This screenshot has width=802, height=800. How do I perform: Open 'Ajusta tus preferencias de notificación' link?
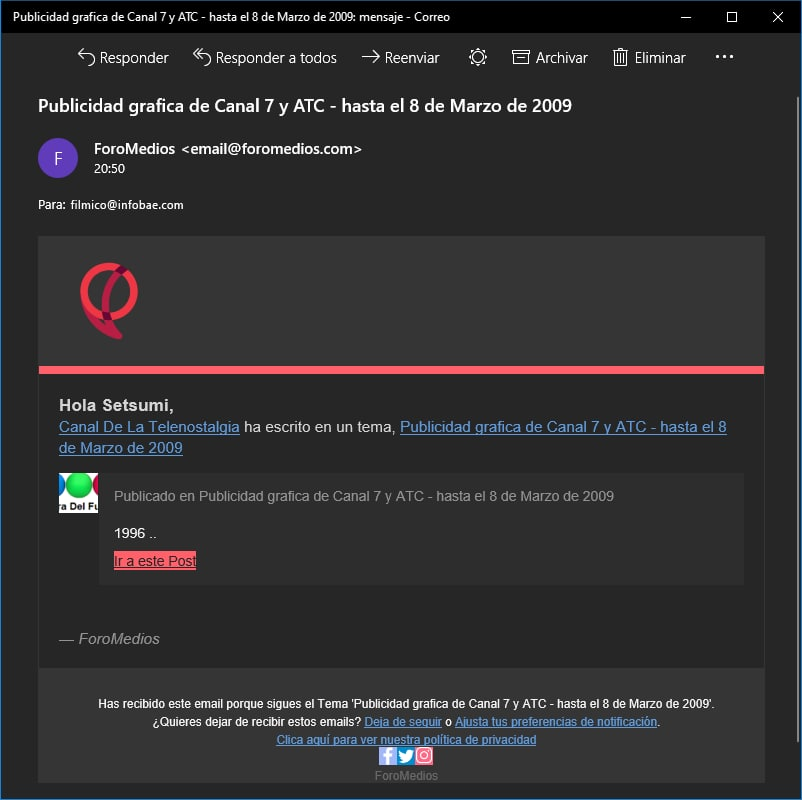[556, 722]
